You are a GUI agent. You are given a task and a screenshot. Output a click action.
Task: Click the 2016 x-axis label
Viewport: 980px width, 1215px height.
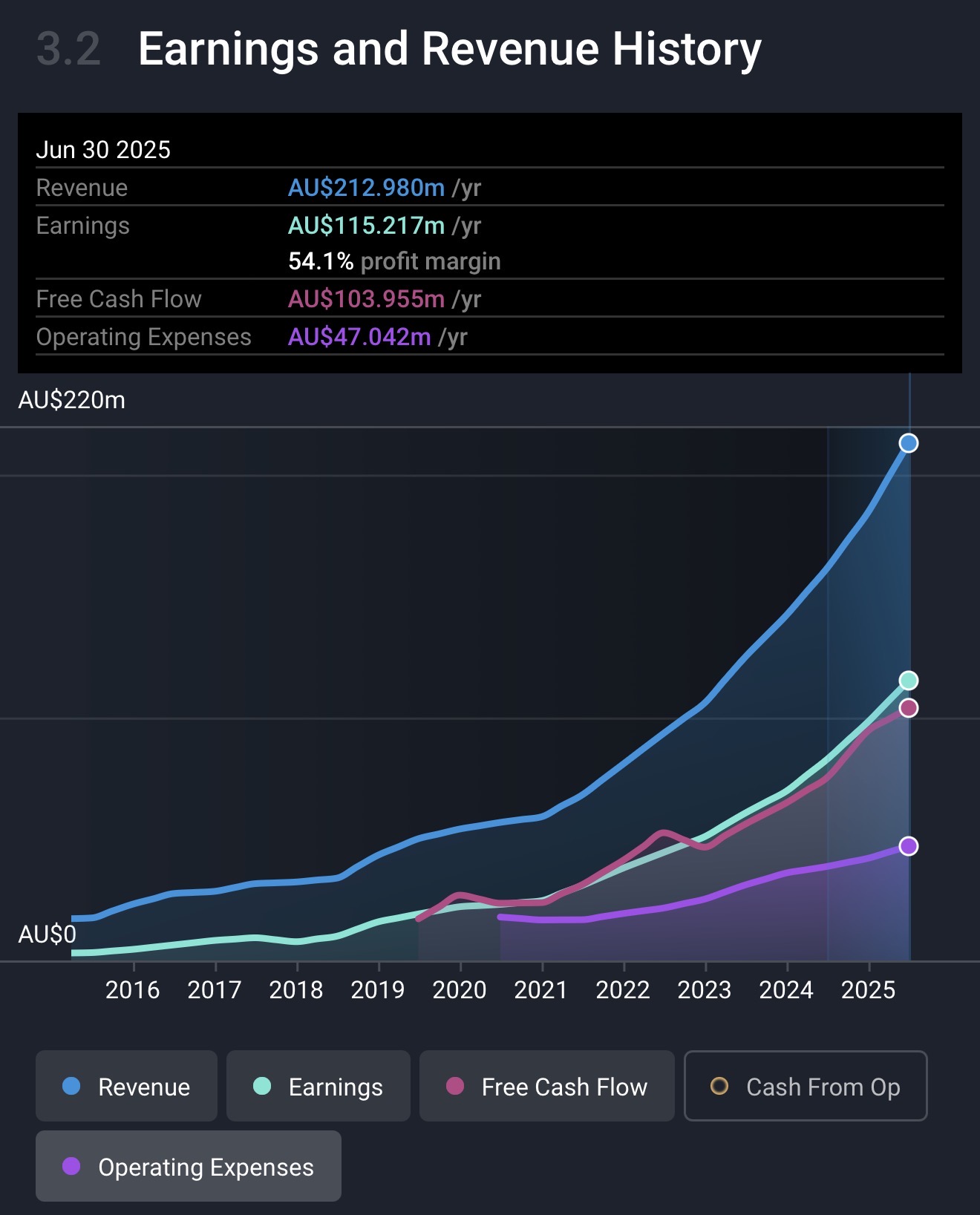133,990
